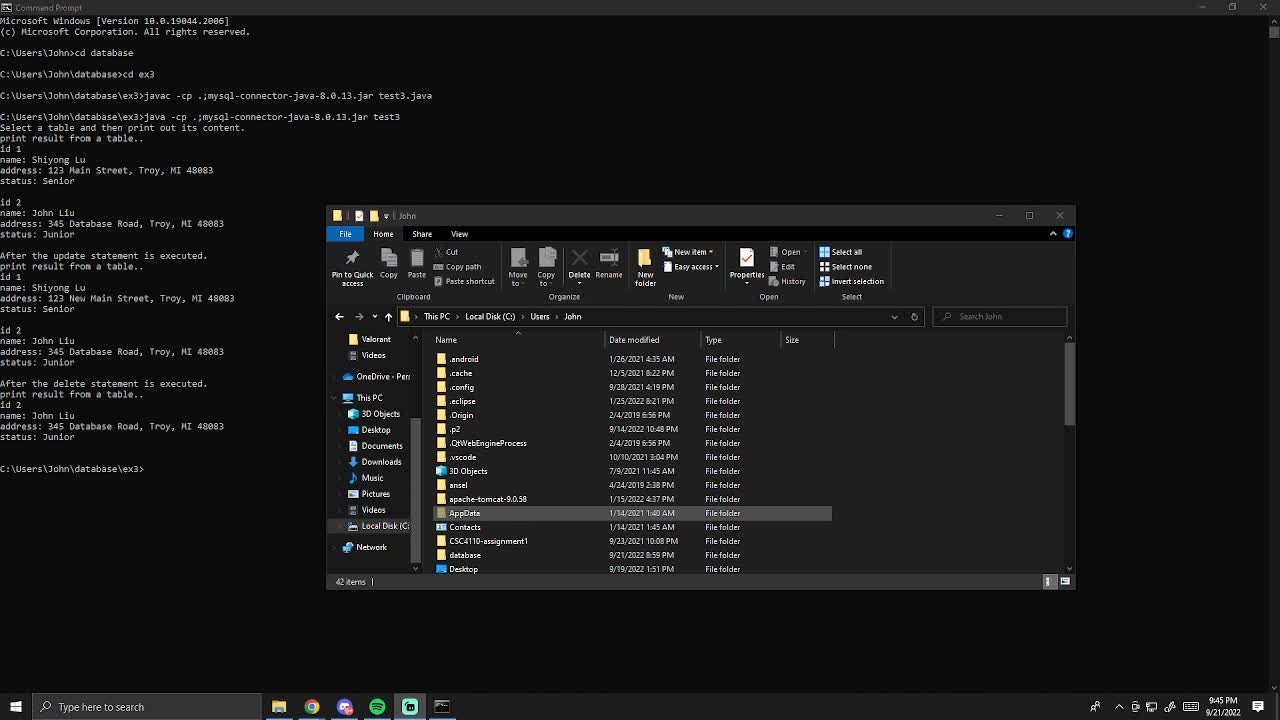Screen dimensions: 1280x720
Task: Switch to the Home ribbon tab
Action: point(383,234)
